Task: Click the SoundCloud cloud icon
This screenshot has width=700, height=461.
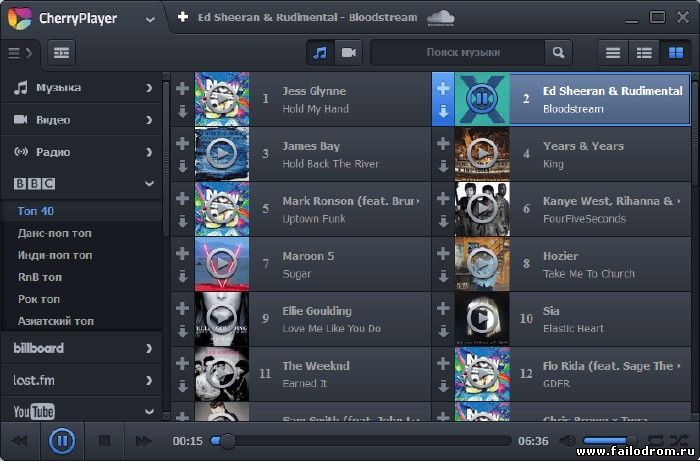Action: [x=441, y=18]
